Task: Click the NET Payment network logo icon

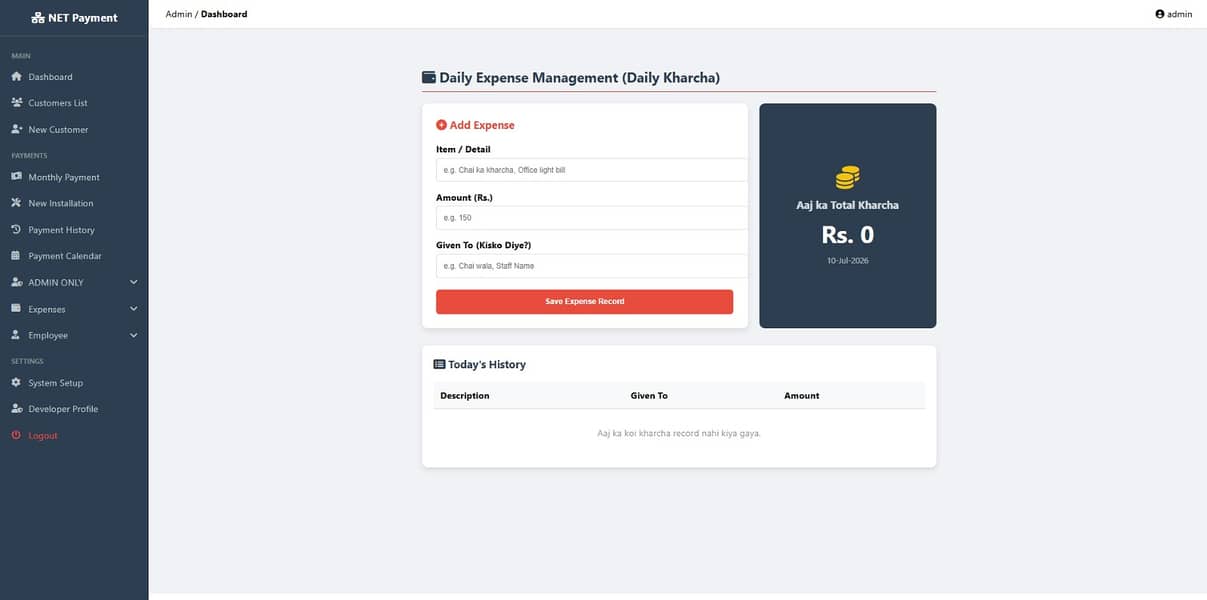Action: [38, 18]
